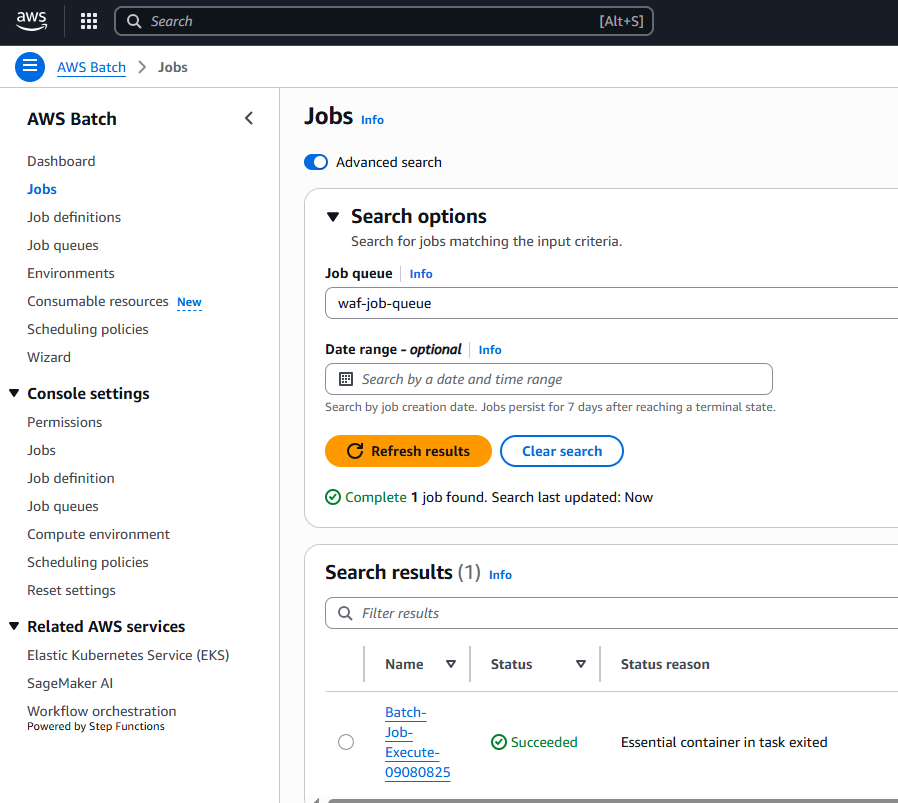Click the Refresh results button
The height and width of the screenshot is (803, 898).
408,451
